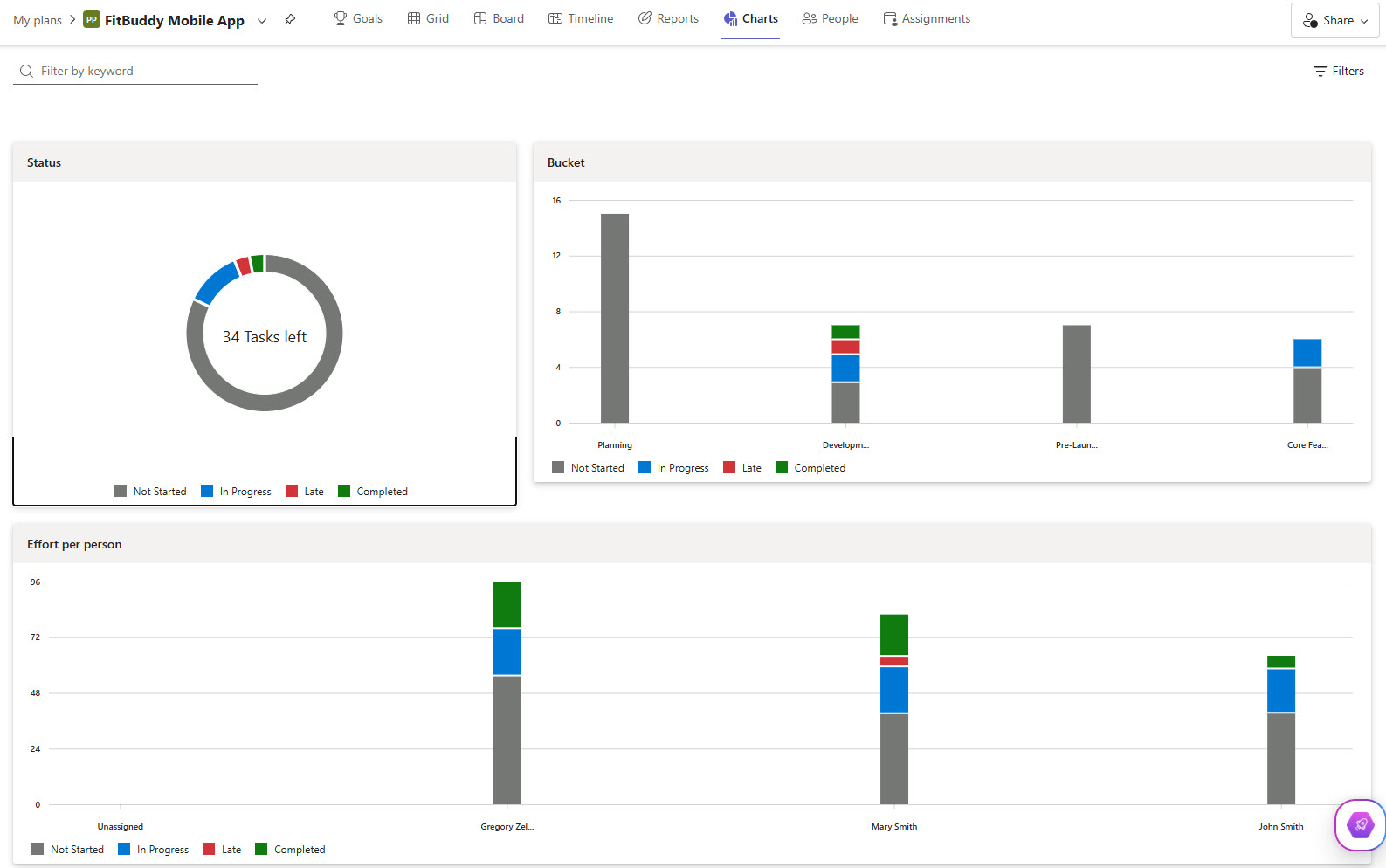
Task: Click the red Late swatch in Status legend
Action: [x=292, y=492]
